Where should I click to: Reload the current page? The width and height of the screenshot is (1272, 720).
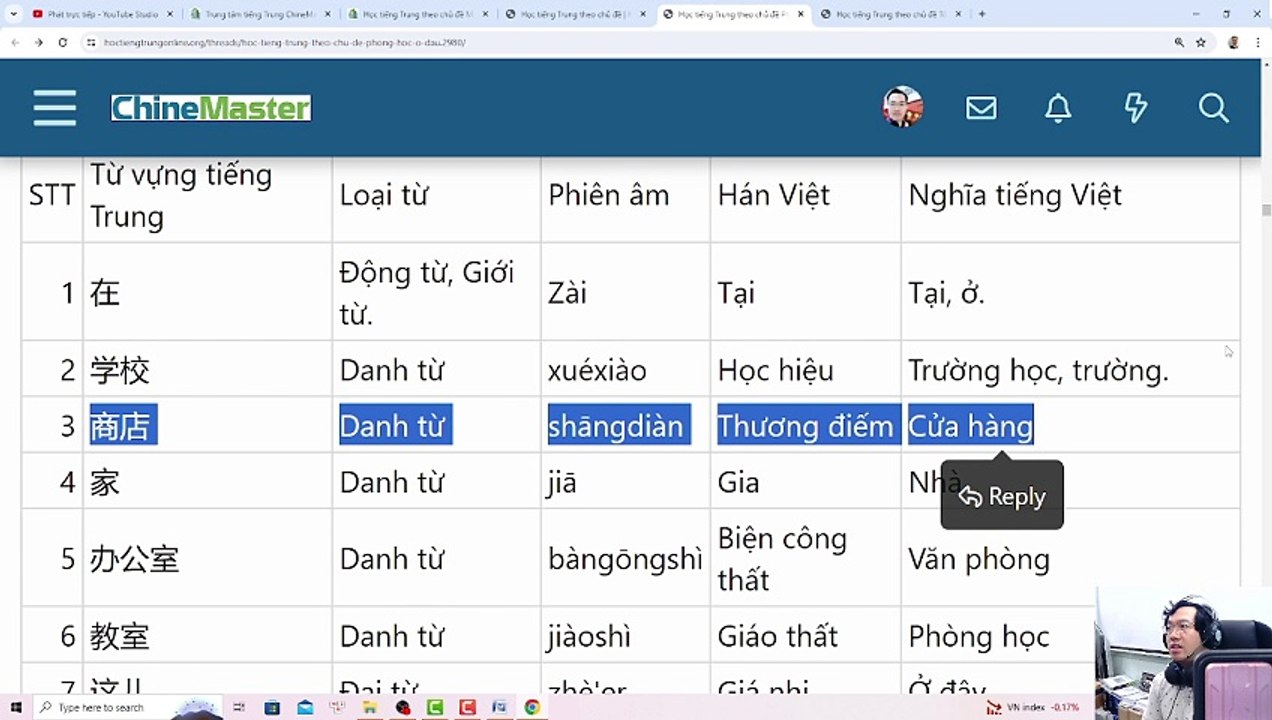click(62, 43)
